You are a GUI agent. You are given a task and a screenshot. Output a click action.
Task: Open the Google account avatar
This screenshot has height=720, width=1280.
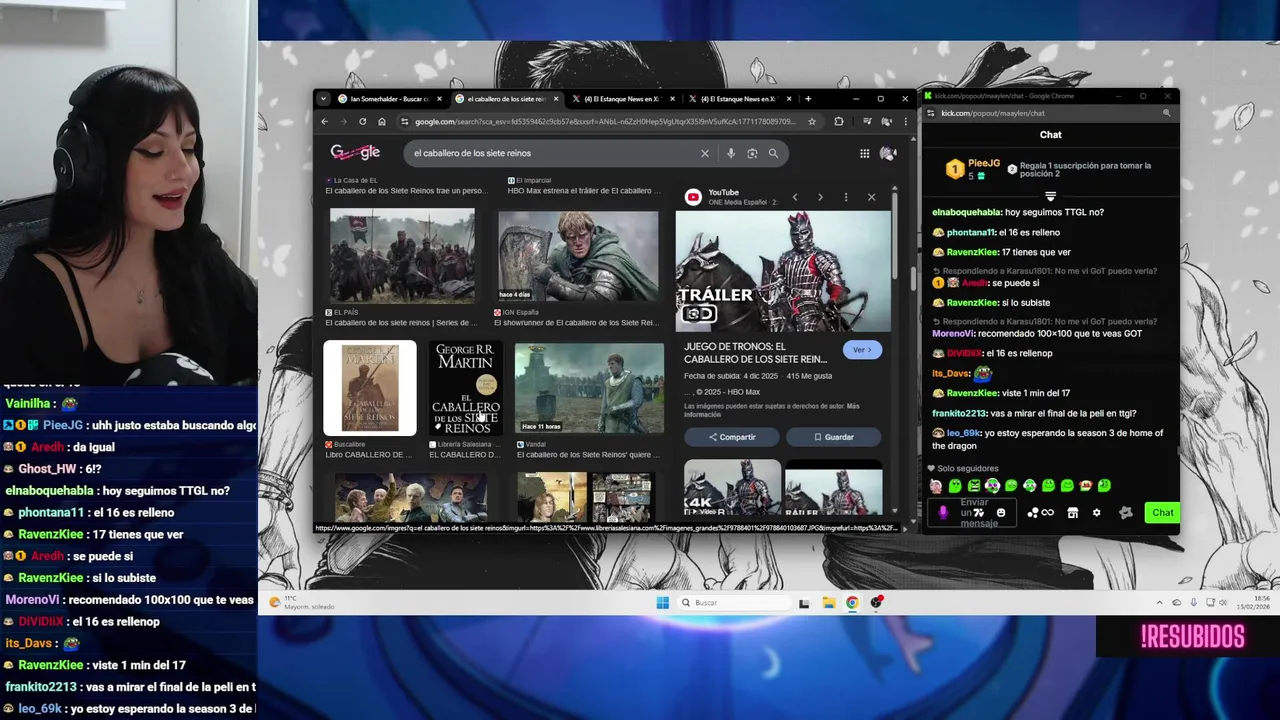887,153
